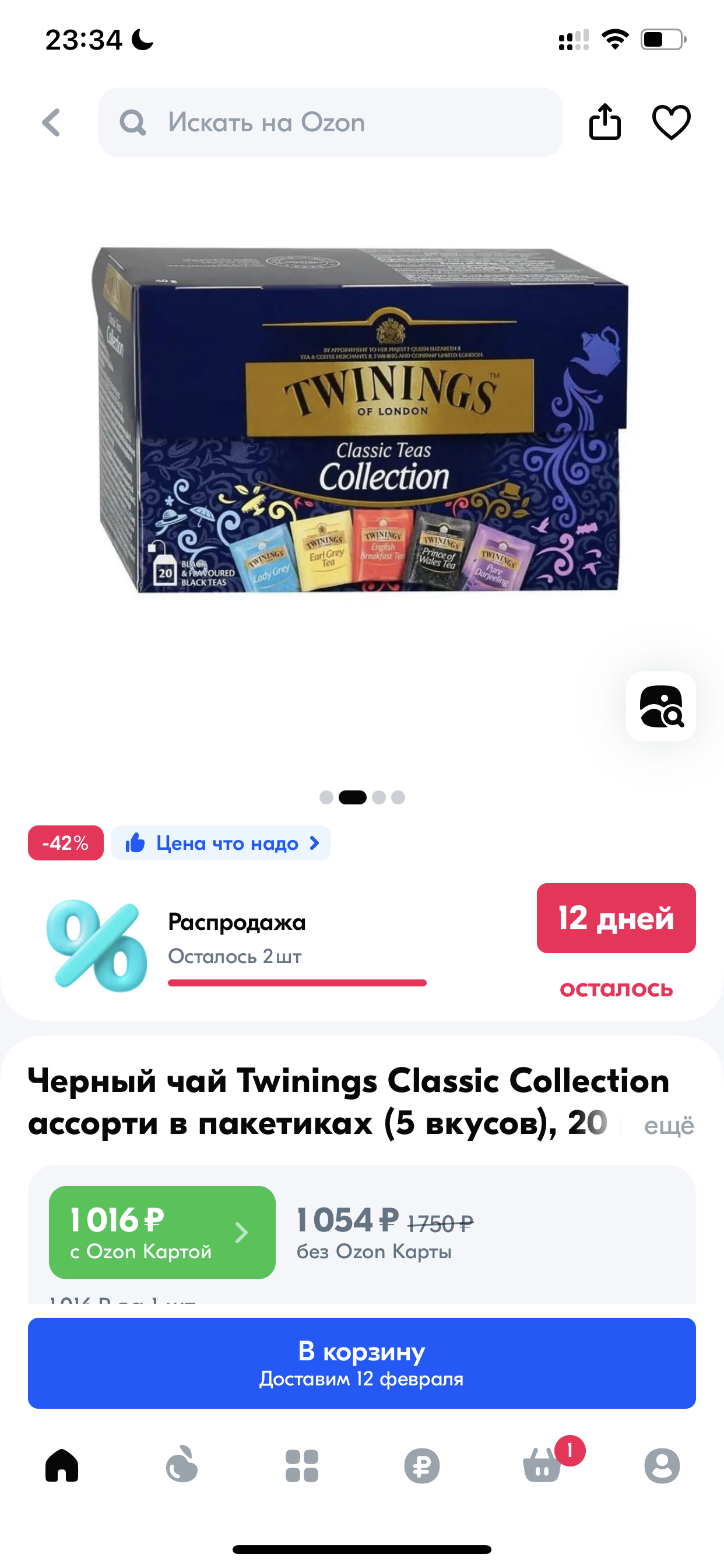Open the share icon
The width and height of the screenshot is (724, 1568).
pos(604,122)
